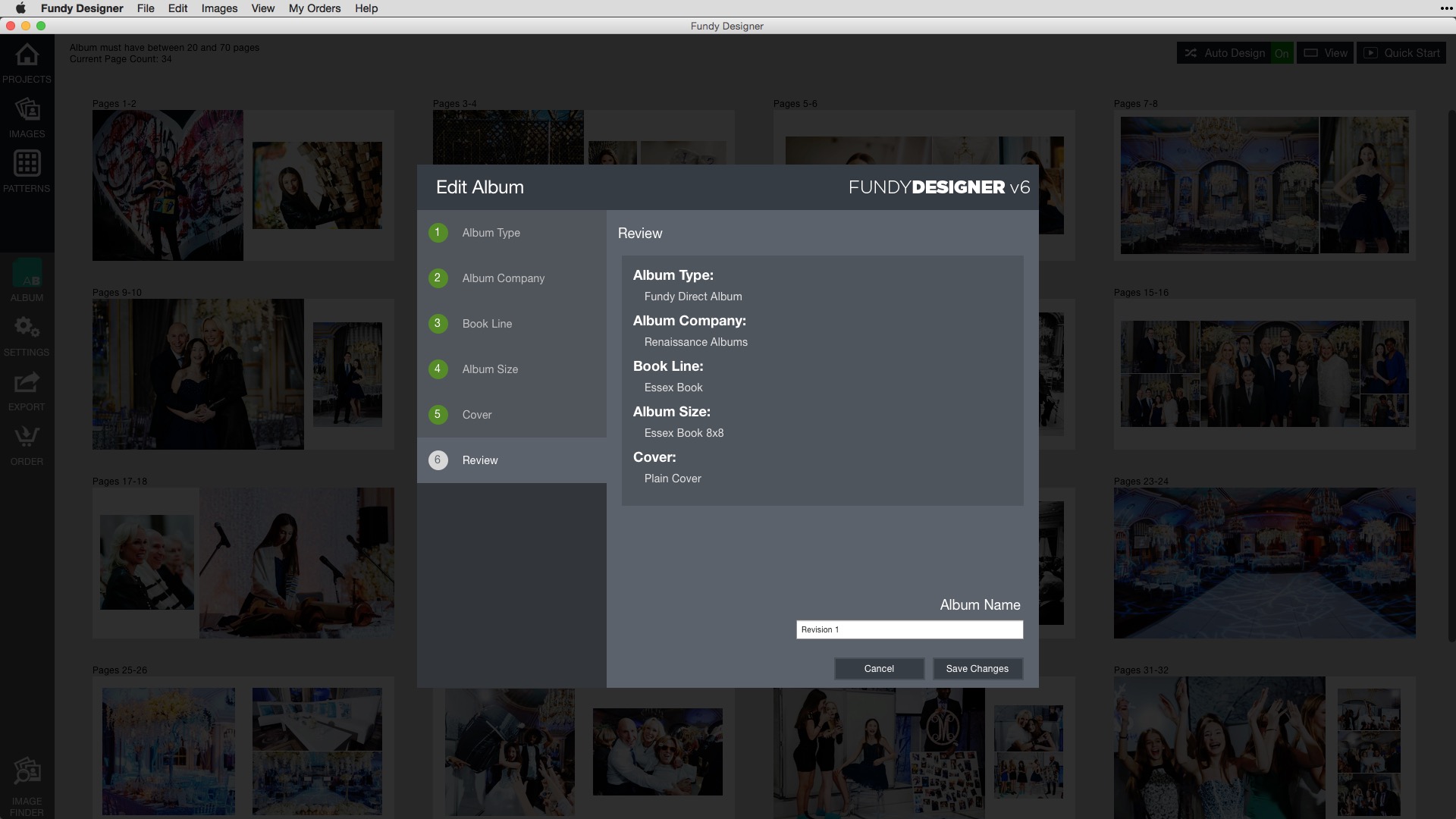Go to the Cover step
The height and width of the screenshot is (819, 1456).
512,415
